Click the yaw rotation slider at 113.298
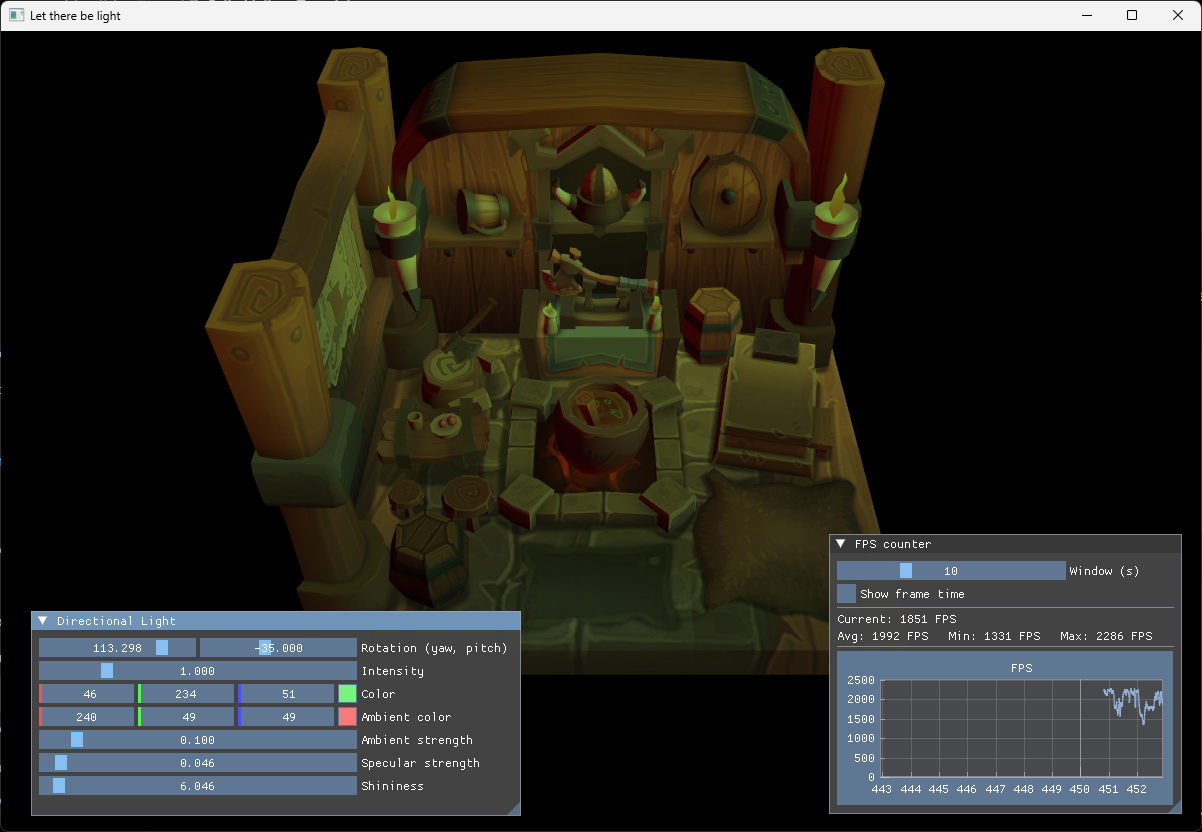The width and height of the screenshot is (1202, 832). [117, 648]
